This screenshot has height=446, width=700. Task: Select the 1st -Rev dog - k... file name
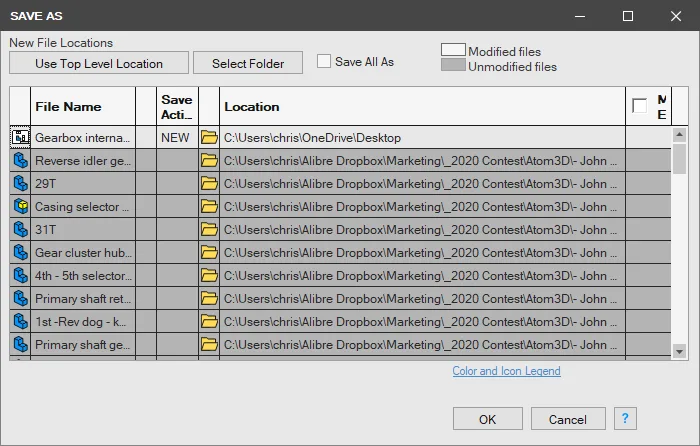click(x=83, y=321)
